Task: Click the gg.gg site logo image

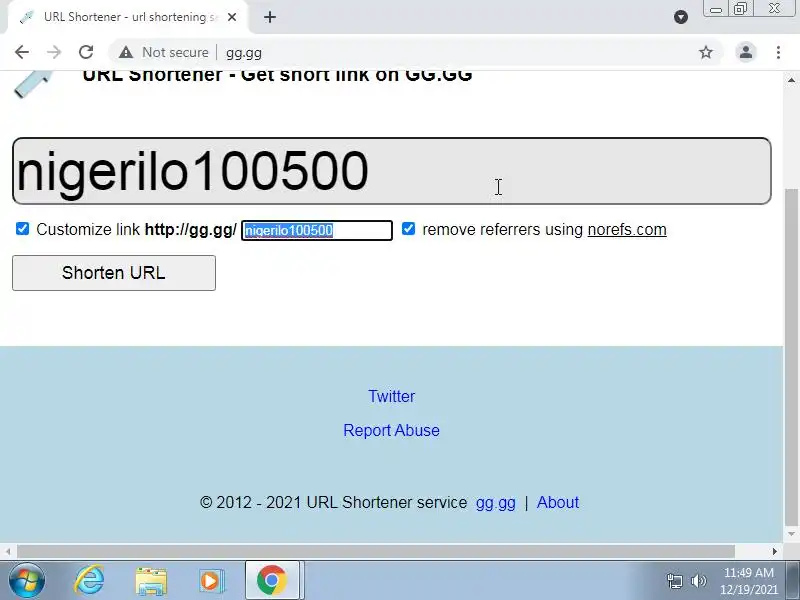Action: (33, 84)
